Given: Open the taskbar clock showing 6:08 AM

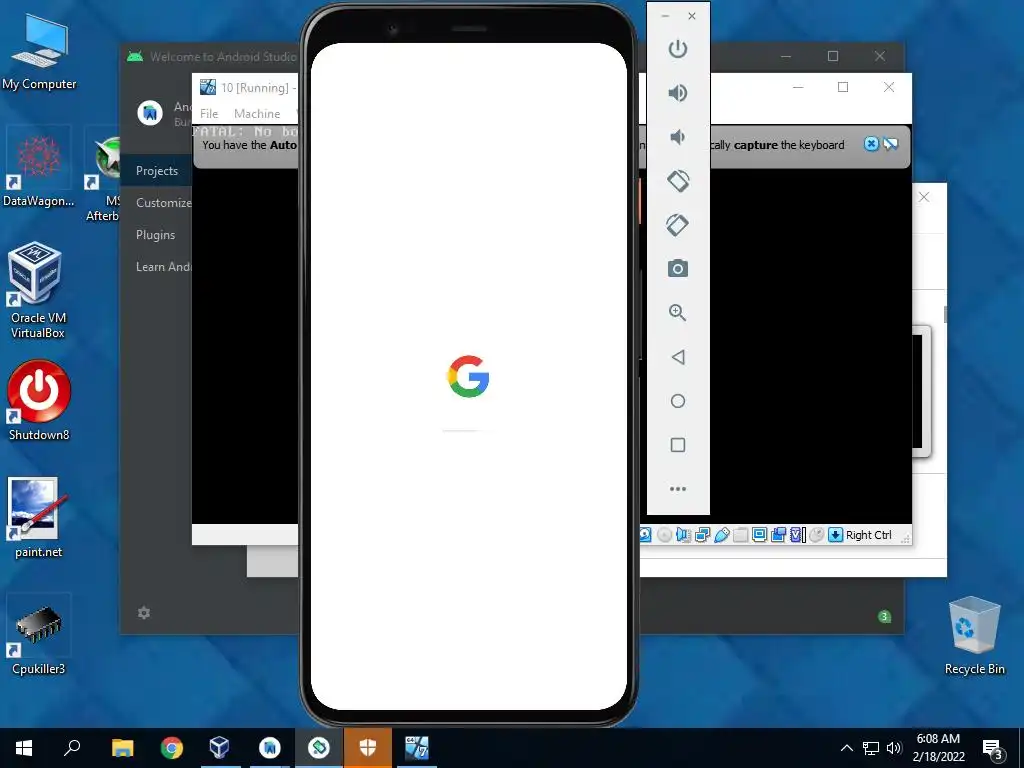Looking at the screenshot, I should tap(938, 748).
